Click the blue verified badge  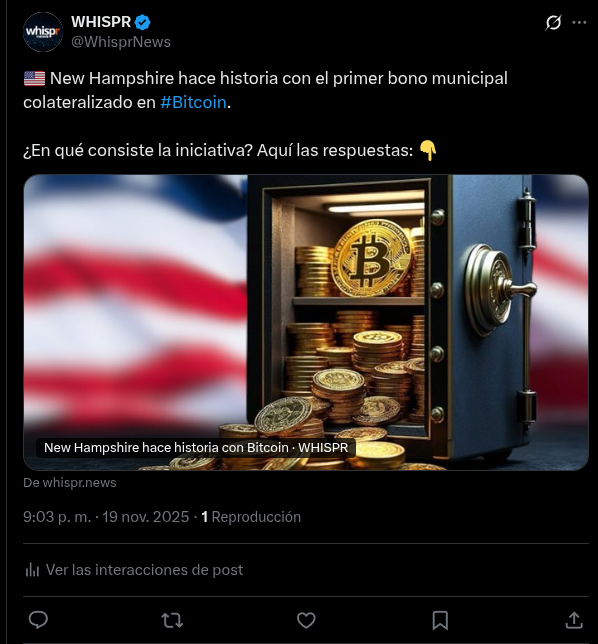pyautogui.click(x=143, y=22)
